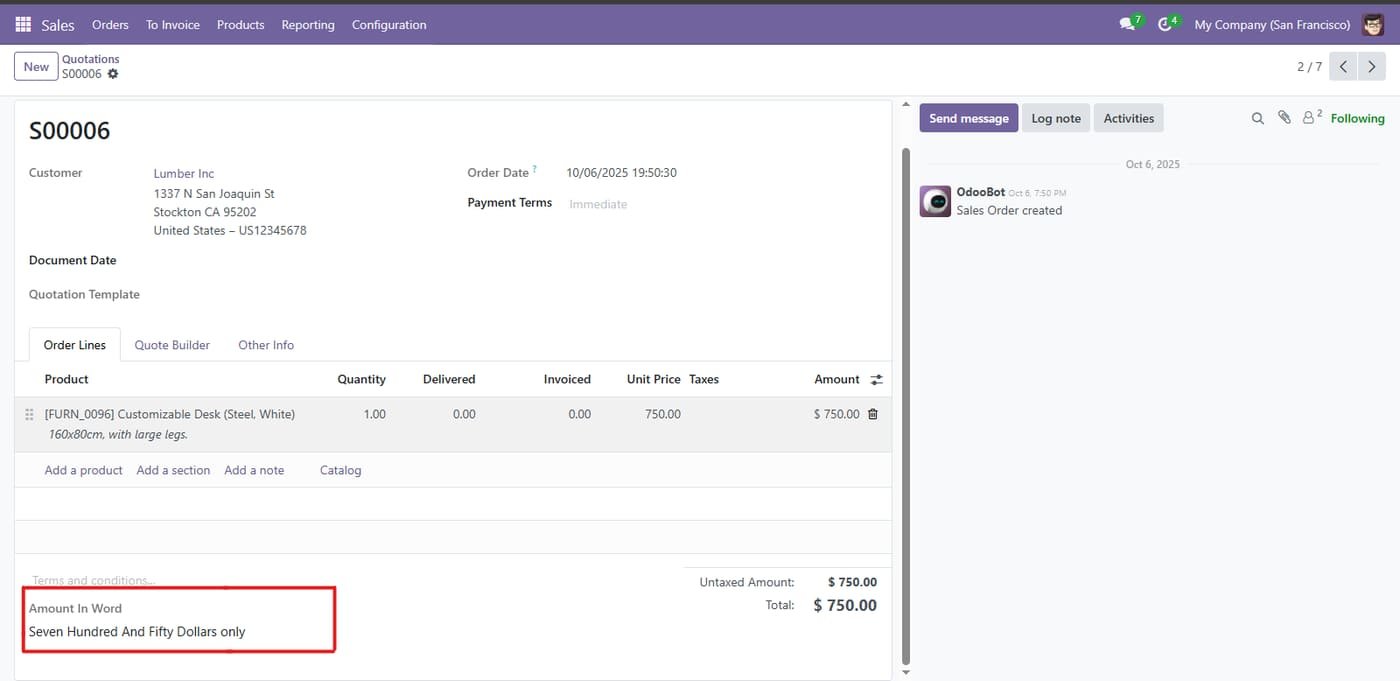Open the Reporting menu
This screenshot has width=1400, height=681.
pyautogui.click(x=308, y=24)
